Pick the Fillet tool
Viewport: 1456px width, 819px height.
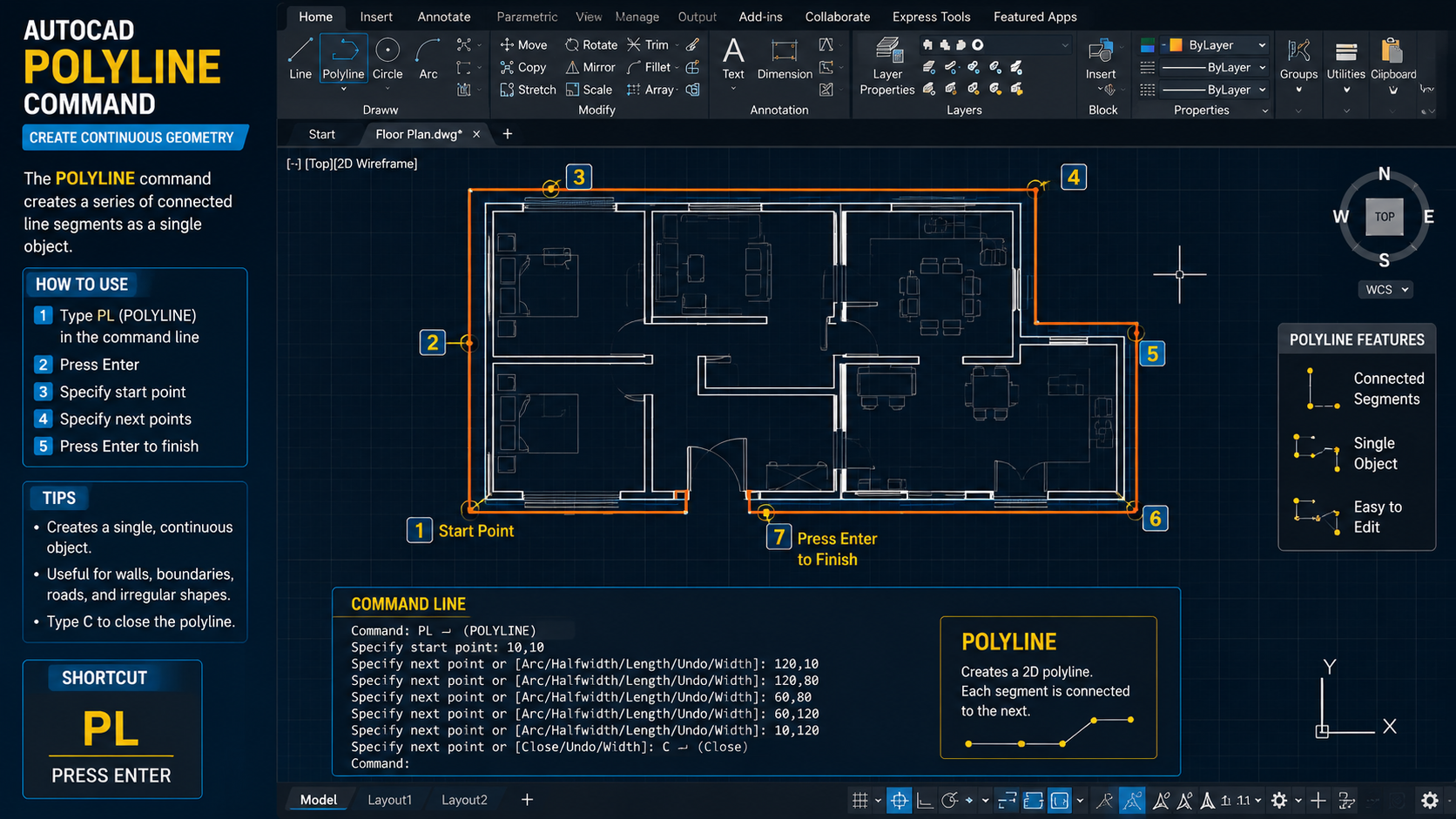click(649, 67)
